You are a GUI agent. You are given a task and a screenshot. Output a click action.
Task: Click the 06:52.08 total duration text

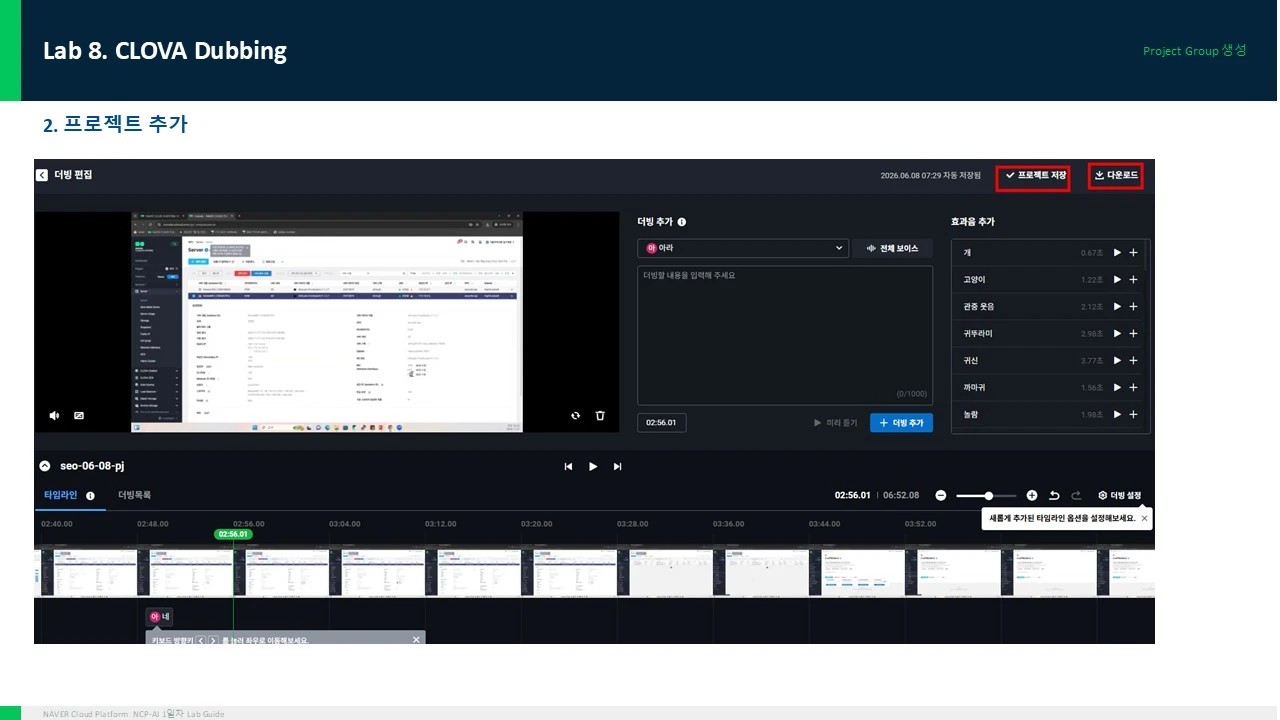(901, 495)
